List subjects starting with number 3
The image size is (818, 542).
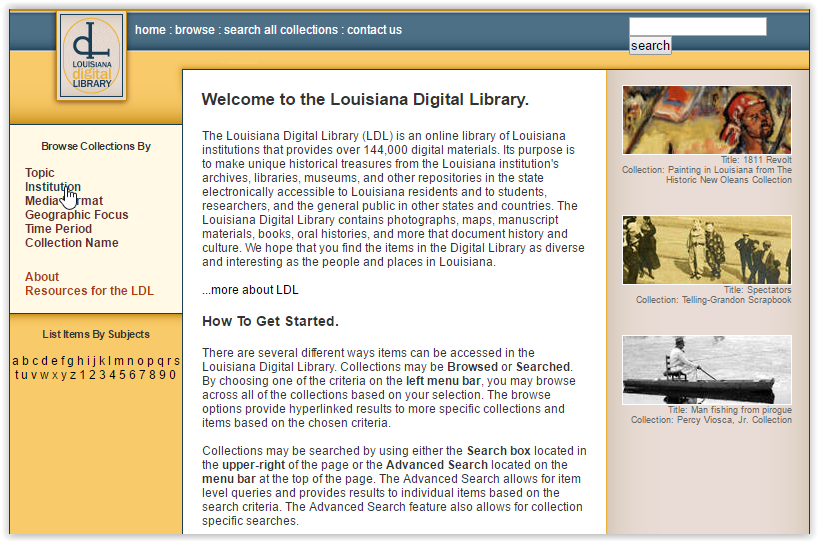(x=102, y=375)
